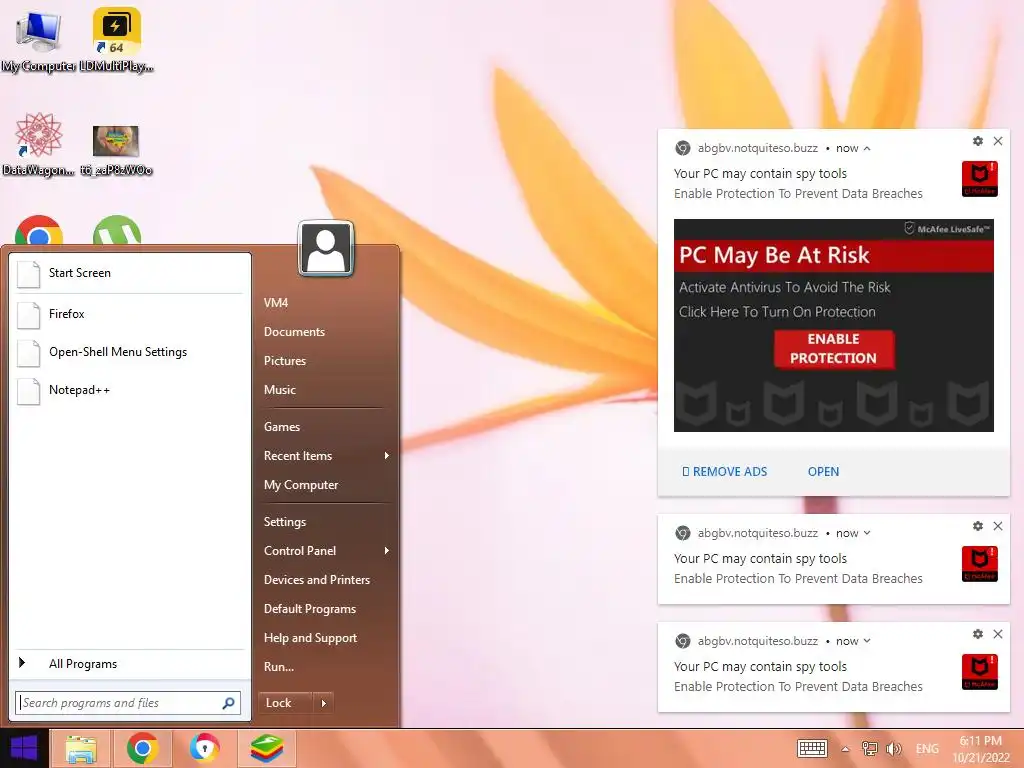Click McAfee icon in the bottom notification
This screenshot has height=768, width=1024.
click(x=980, y=671)
